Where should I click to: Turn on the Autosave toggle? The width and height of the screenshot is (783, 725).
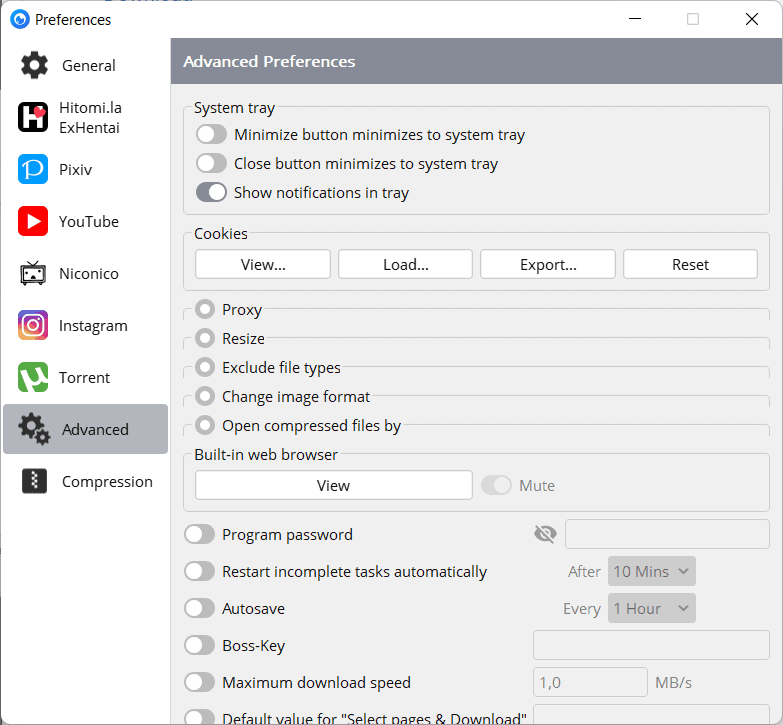pos(200,608)
